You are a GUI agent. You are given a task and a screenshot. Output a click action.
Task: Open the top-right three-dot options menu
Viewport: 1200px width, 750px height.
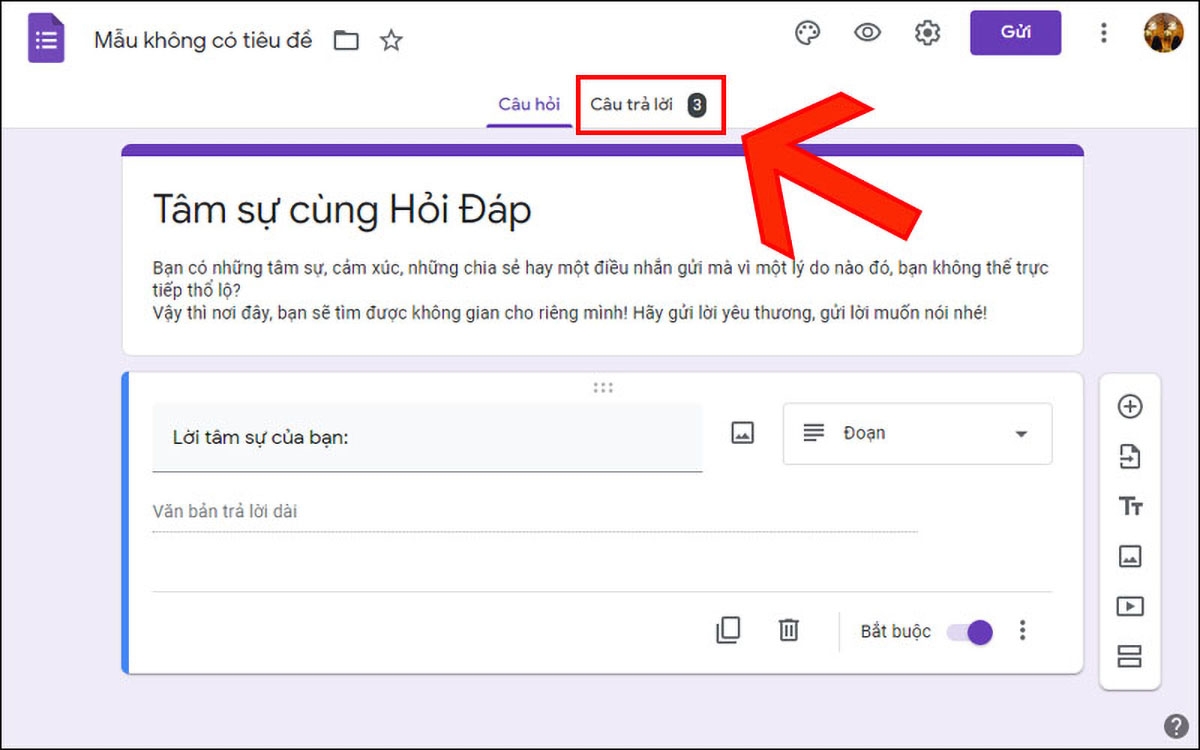pos(1103,32)
